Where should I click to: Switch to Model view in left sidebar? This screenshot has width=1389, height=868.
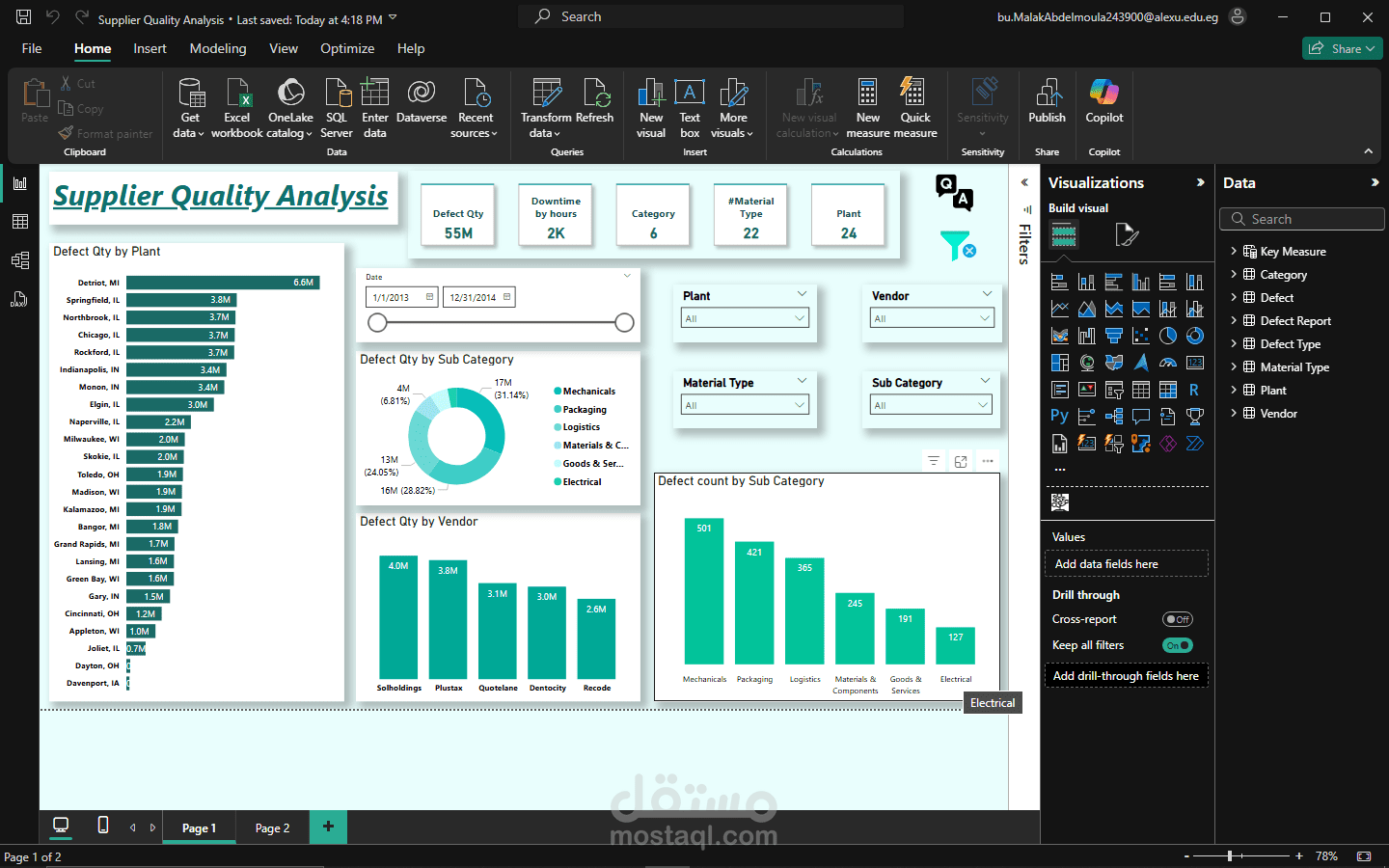pos(19,260)
